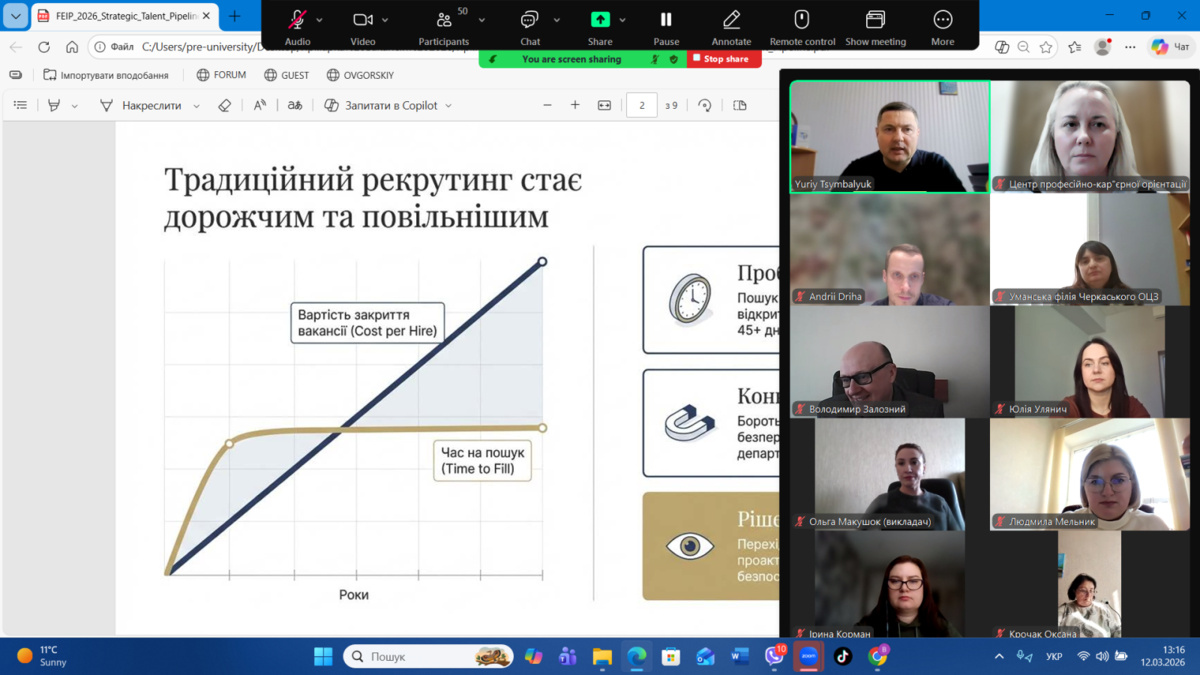1200x675 pixels.
Task: Open TikTok from the Windows taskbar
Action: (843, 656)
